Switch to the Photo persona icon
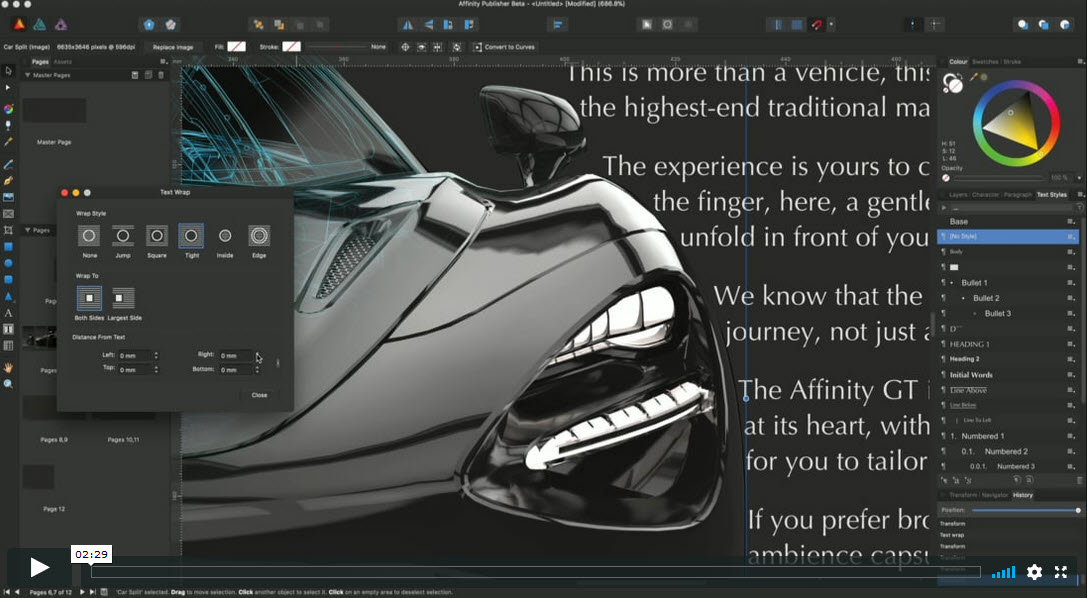The height and width of the screenshot is (598, 1087). [61, 24]
